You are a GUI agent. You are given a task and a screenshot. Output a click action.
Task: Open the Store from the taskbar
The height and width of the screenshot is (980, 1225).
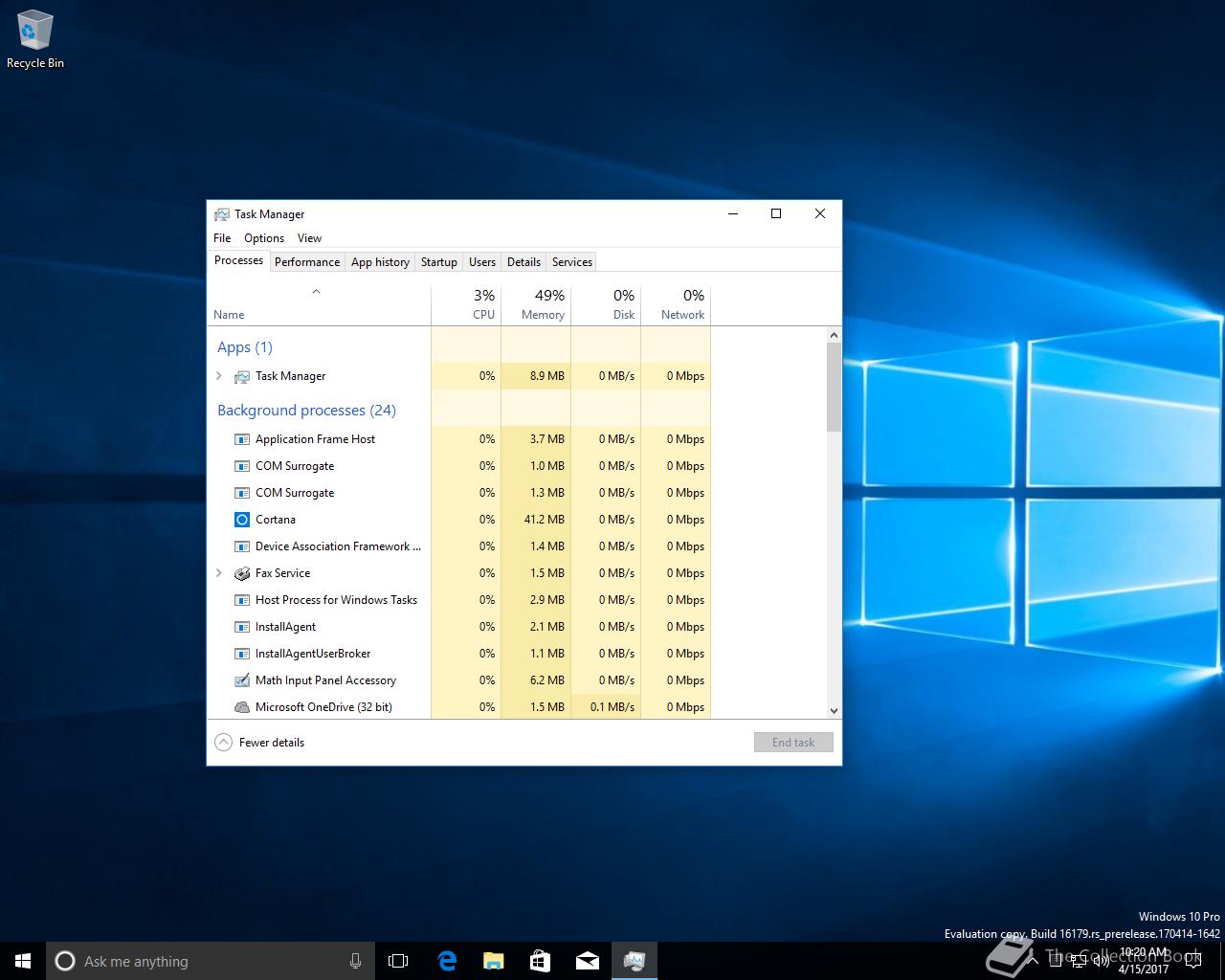[540, 961]
